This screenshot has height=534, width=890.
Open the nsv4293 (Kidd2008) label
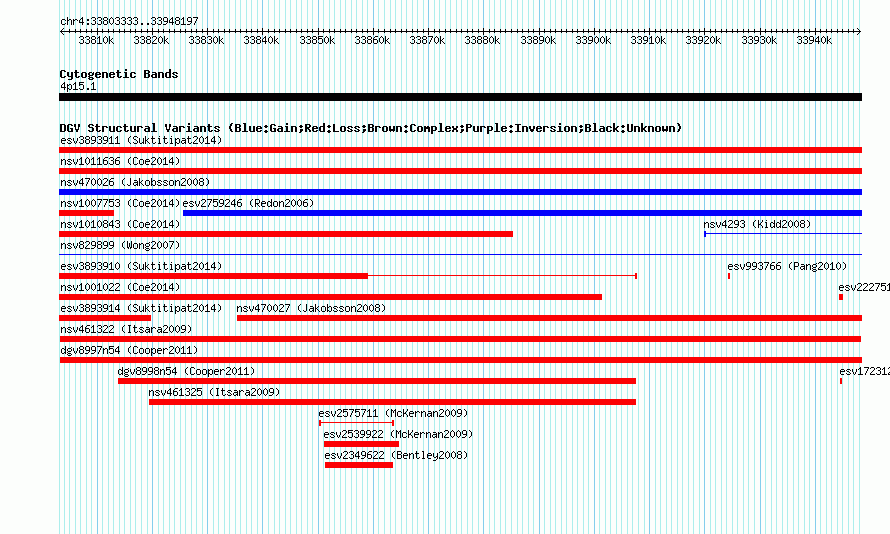point(757,224)
